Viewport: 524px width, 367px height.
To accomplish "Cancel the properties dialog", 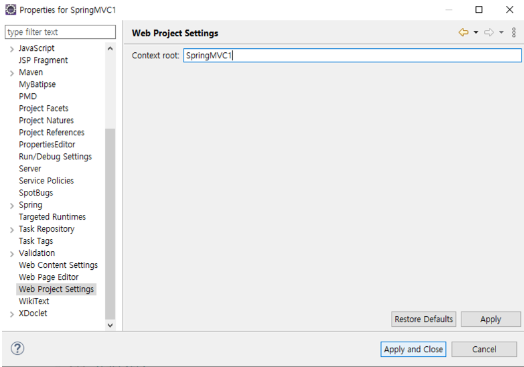I will [484, 349].
